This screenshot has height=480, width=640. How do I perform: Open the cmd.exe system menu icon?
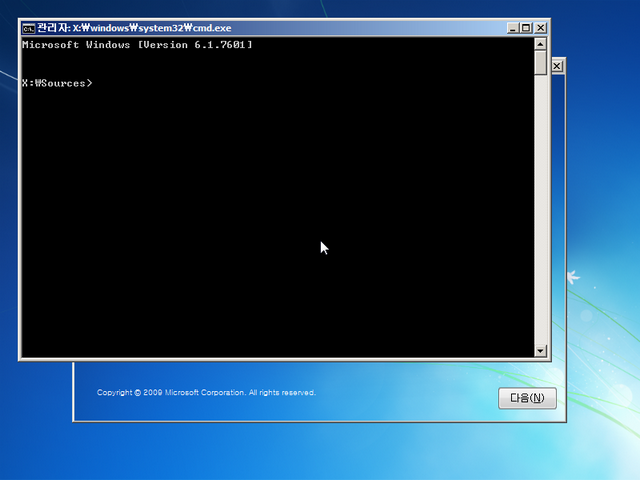point(29,28)
